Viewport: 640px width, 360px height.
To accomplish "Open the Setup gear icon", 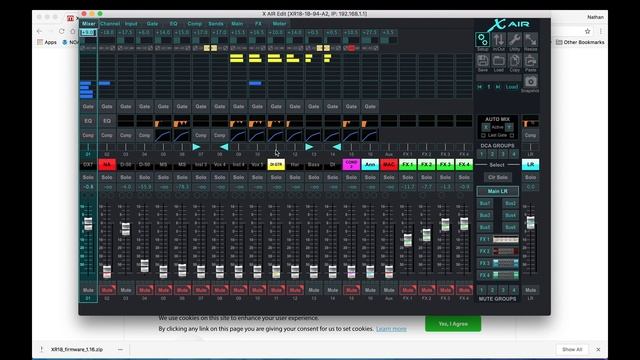I will click(x=482, y=40).
